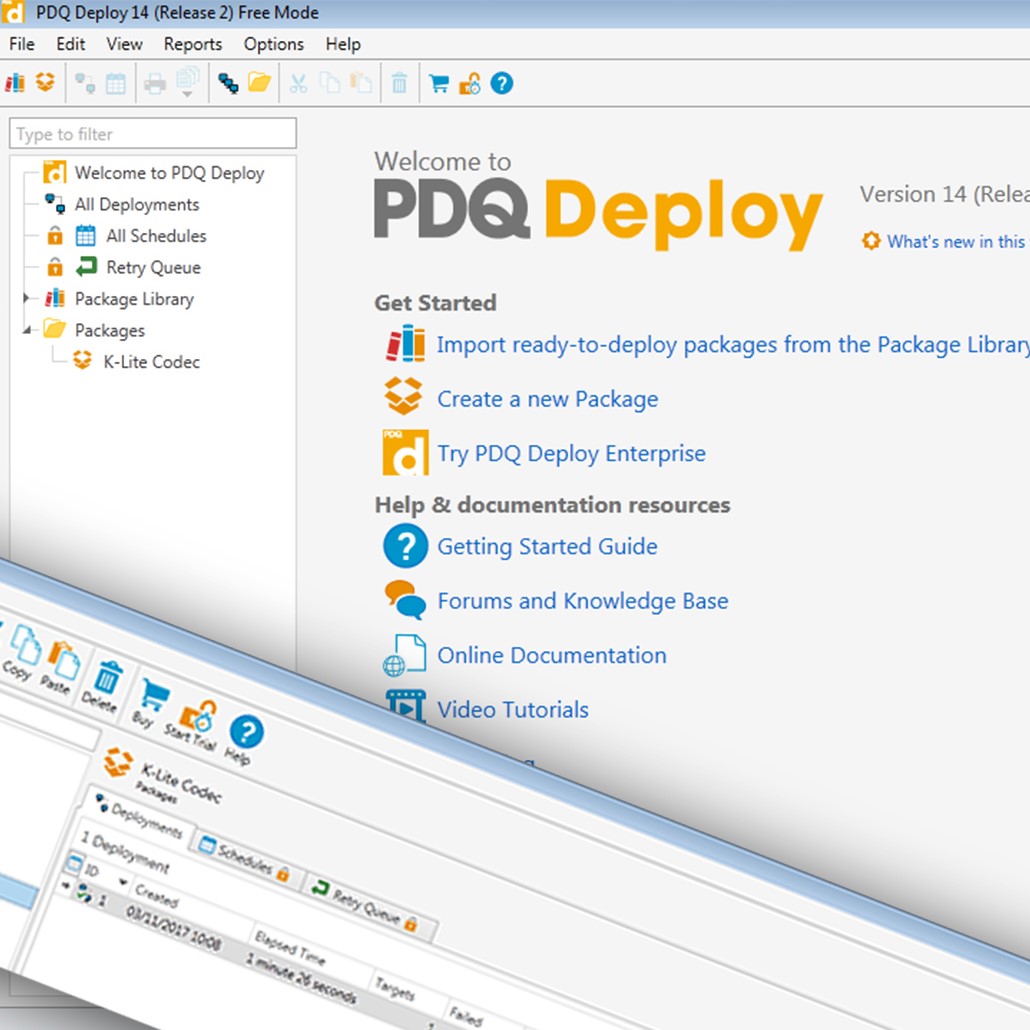Click the question mark icon beside Getting Started Guide
This screenshot has height=1030, width=1030.
[x=405, y=545]
